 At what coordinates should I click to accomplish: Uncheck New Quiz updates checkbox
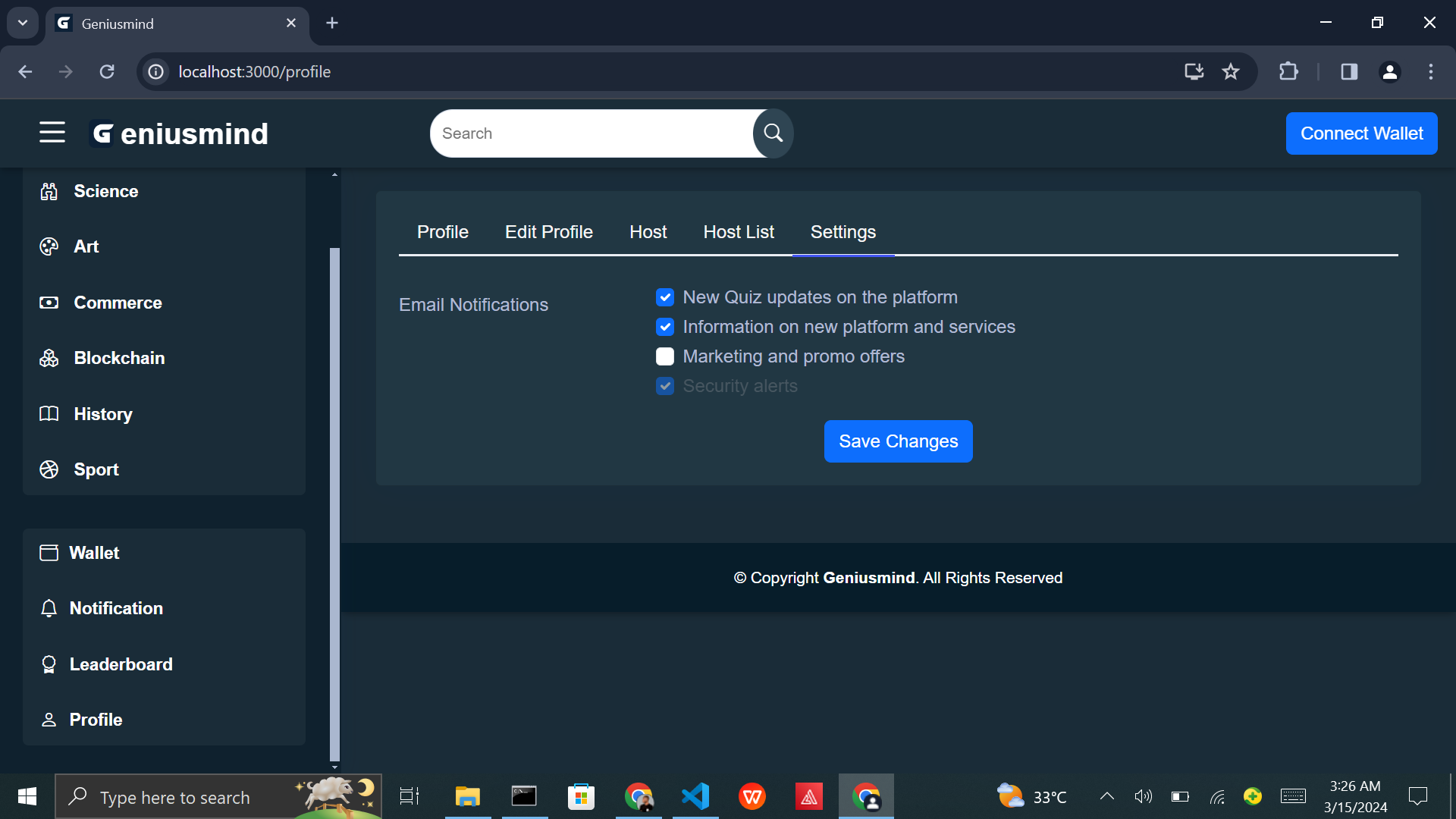665,297
